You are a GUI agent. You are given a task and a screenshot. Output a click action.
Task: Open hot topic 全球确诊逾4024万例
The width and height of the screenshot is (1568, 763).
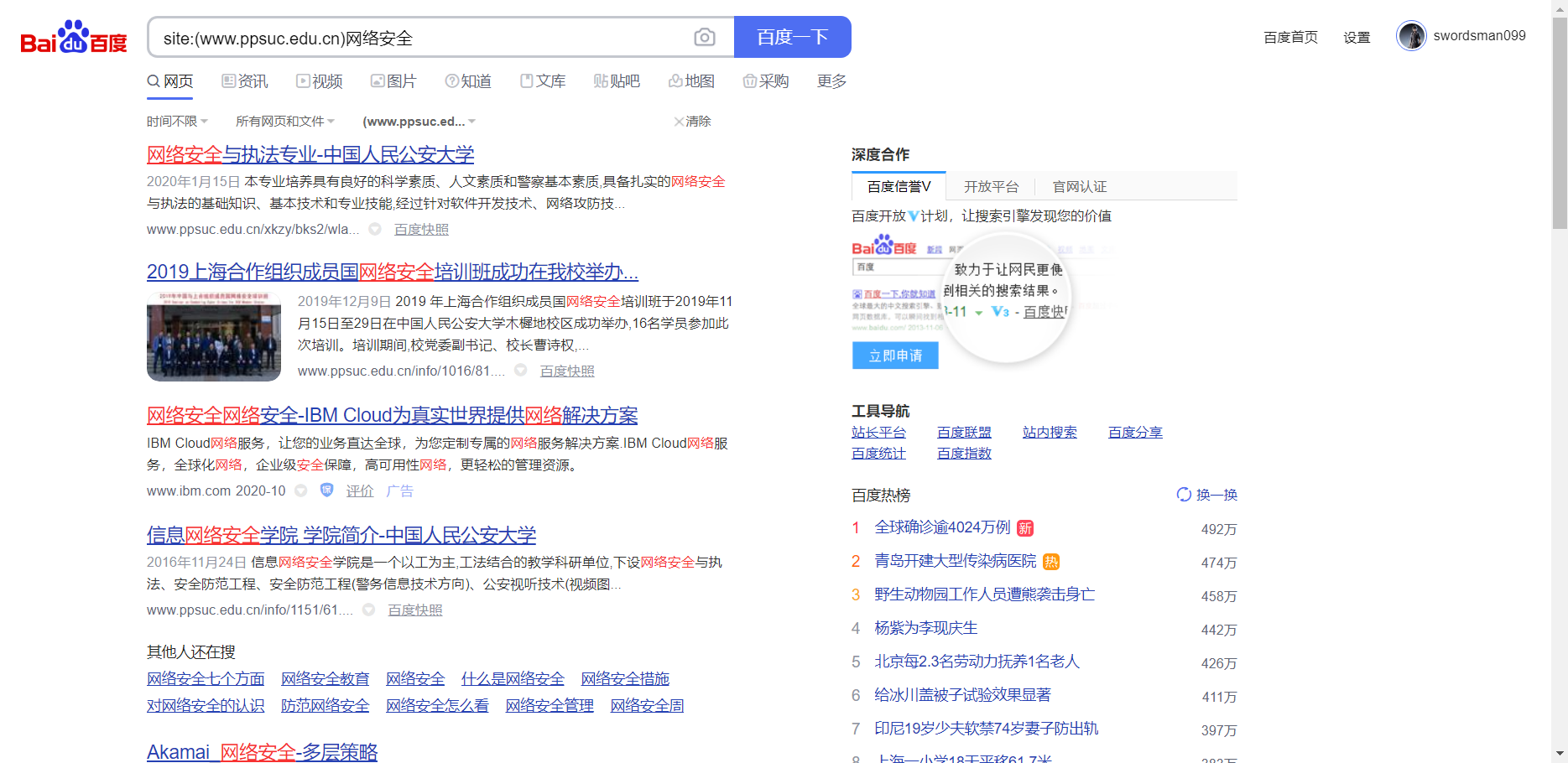942,527
